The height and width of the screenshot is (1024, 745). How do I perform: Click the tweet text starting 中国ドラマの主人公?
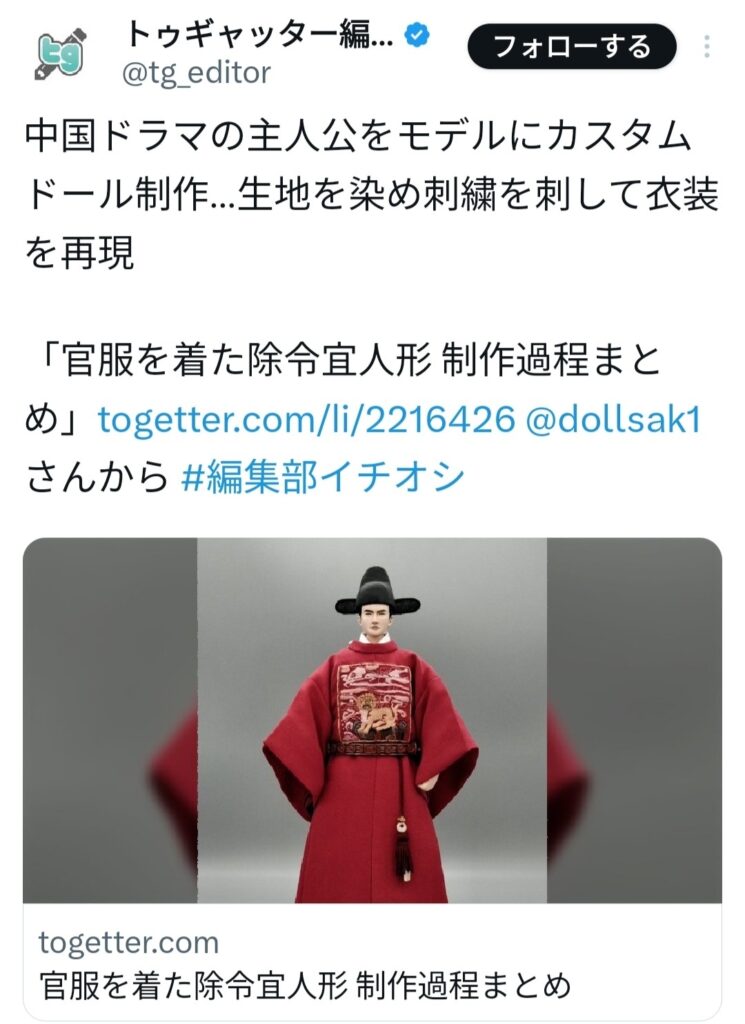click(x=372, y=195)
